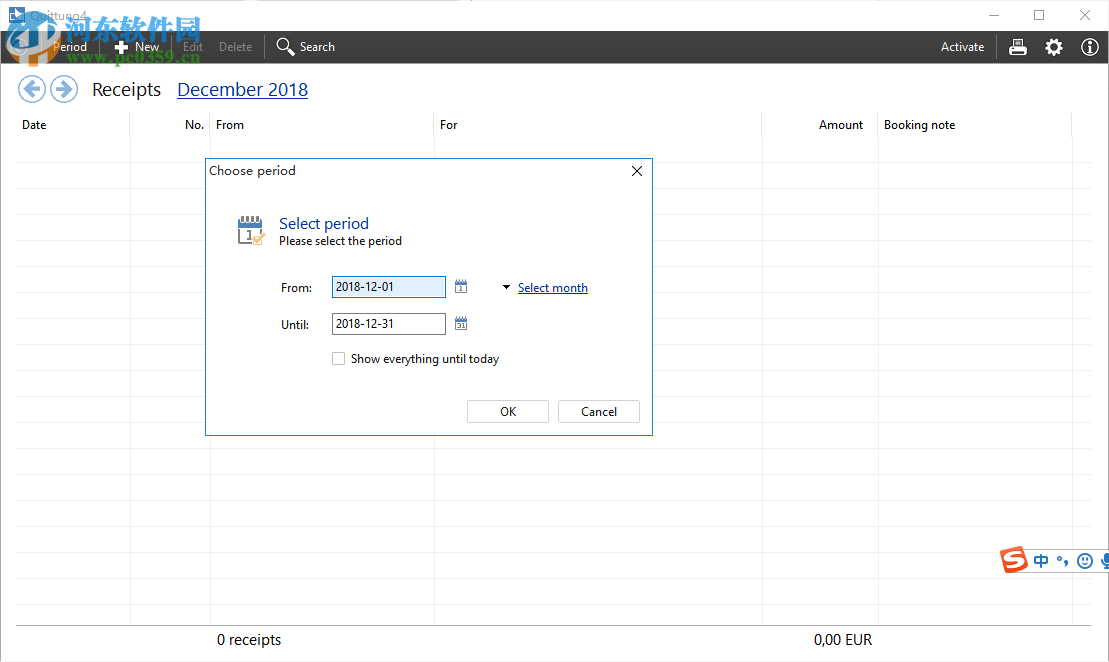
Task: Go to previous period with left arrow
Action: pyautogui.click(x=32, y=89)
